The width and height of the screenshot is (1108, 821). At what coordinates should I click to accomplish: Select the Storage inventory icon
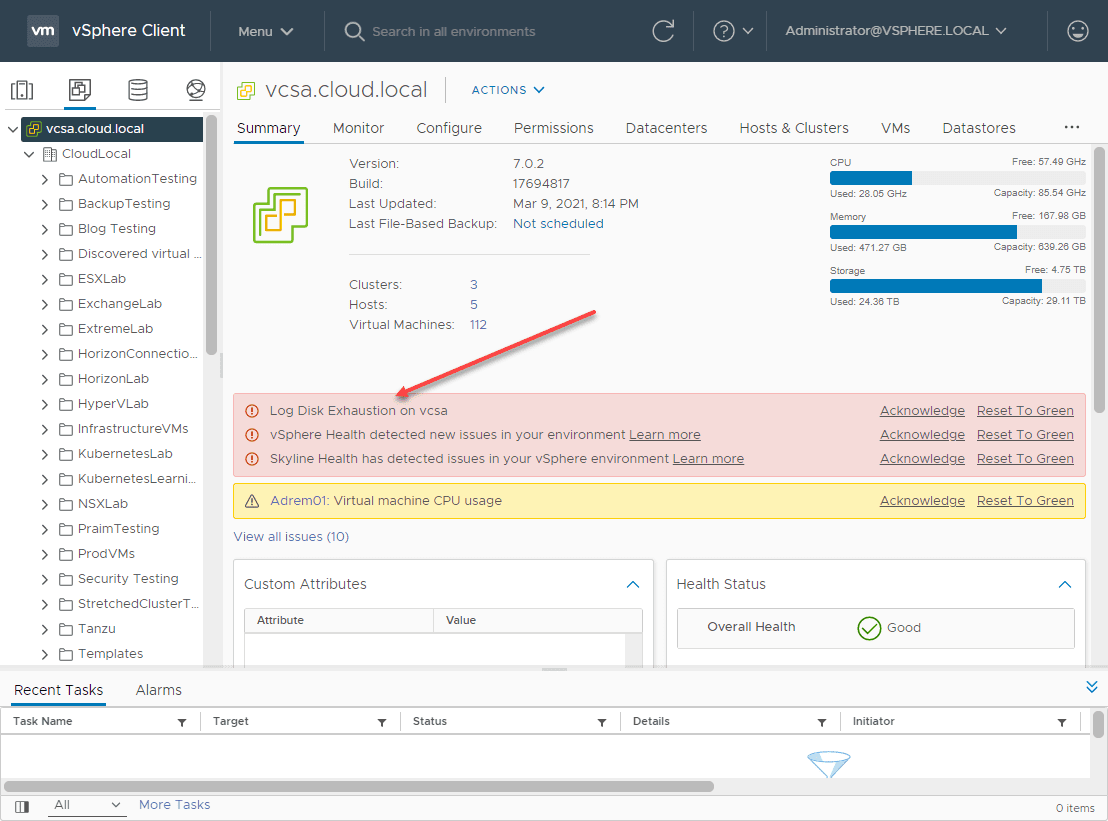point(138,90)
